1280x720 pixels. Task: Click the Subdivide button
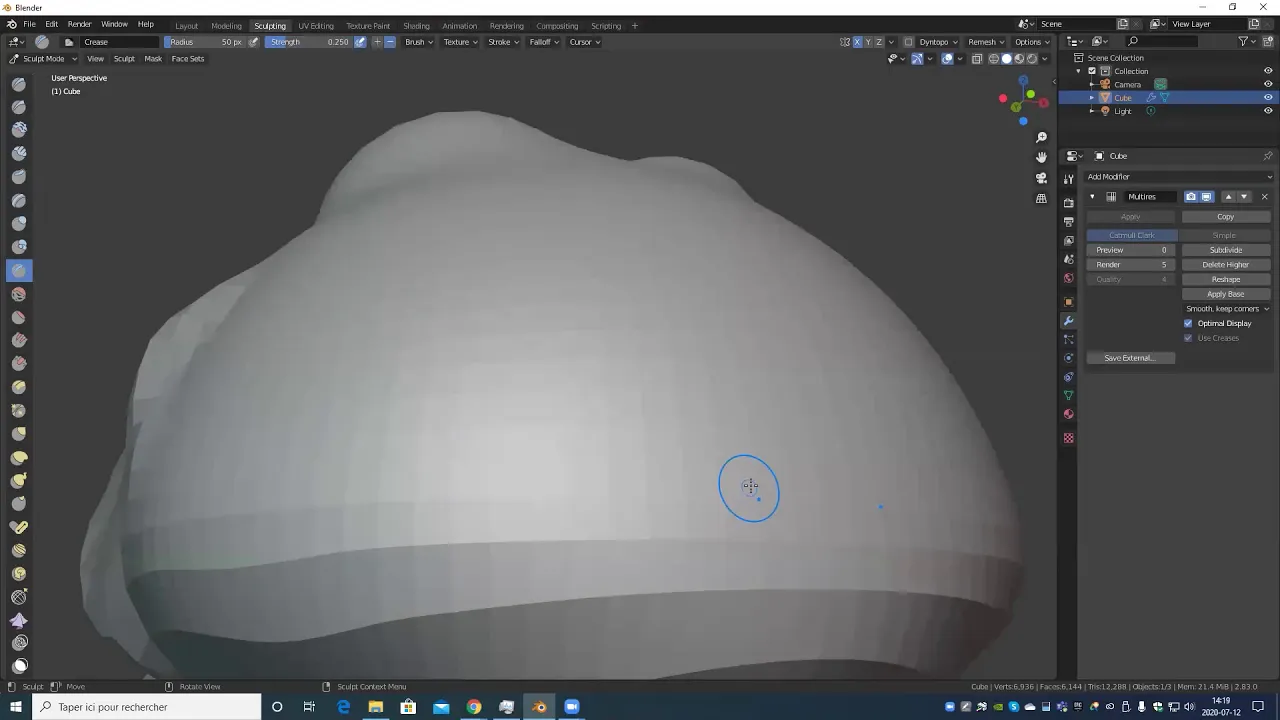click(x=1226, y=250)
